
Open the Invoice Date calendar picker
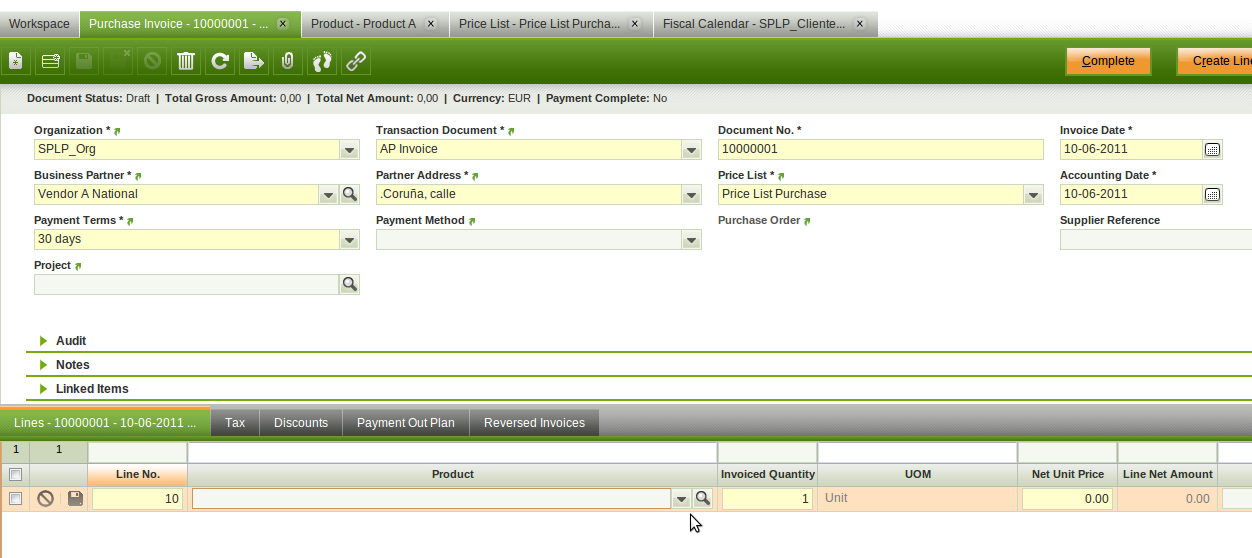tap(1212, 149)
